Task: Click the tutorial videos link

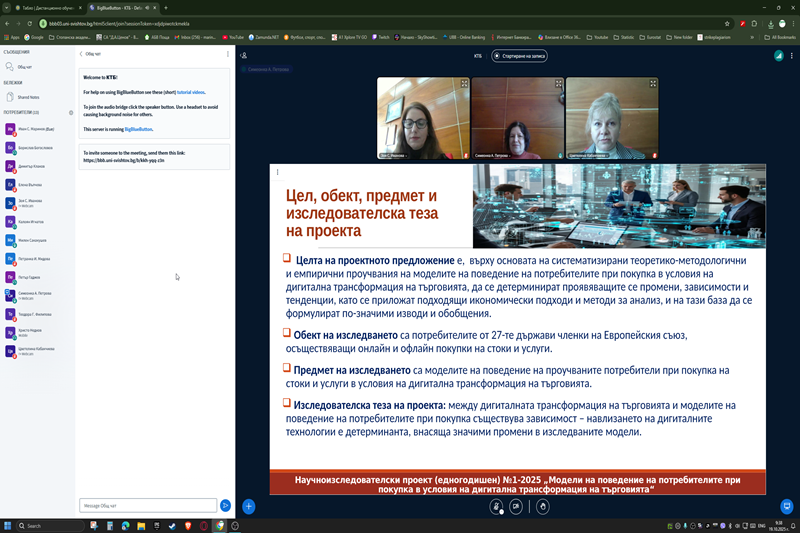Action: (x=191, y=91)
